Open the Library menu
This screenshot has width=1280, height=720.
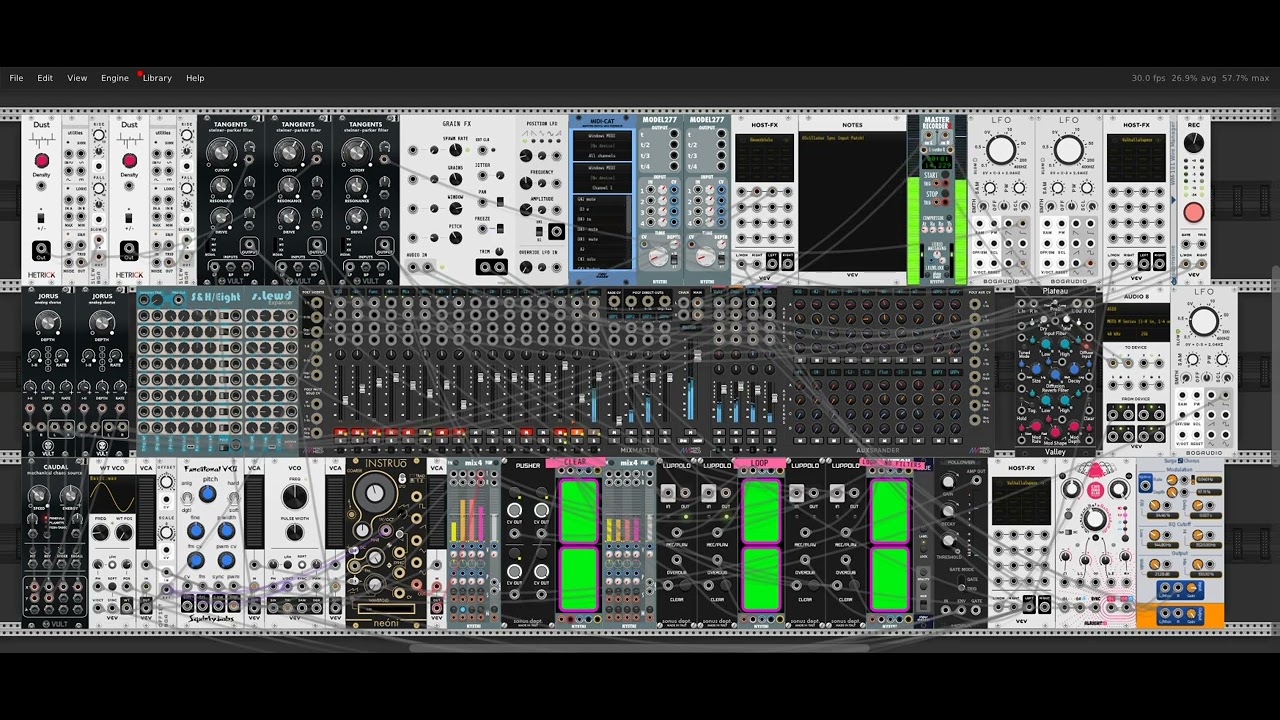pyautogui.click(x=157, y=78)
